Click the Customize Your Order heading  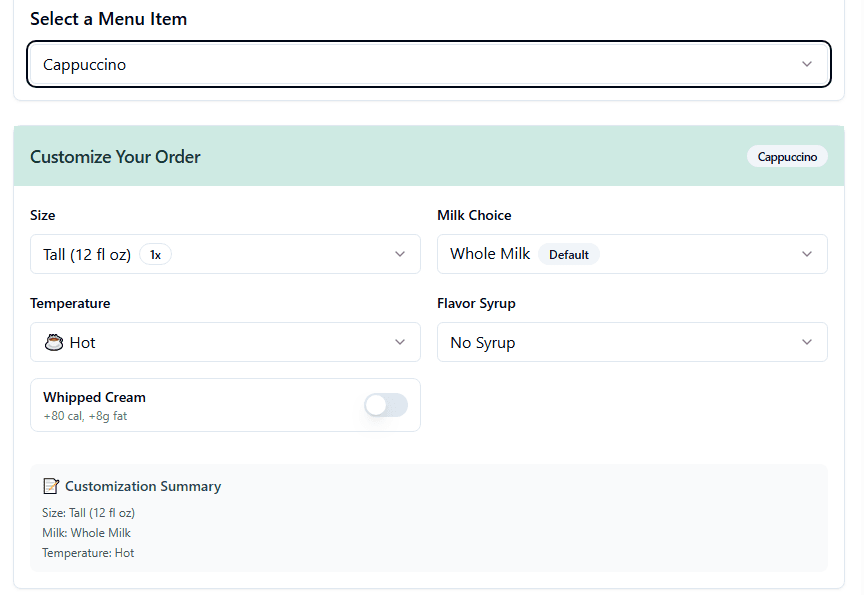coord(117,157)
